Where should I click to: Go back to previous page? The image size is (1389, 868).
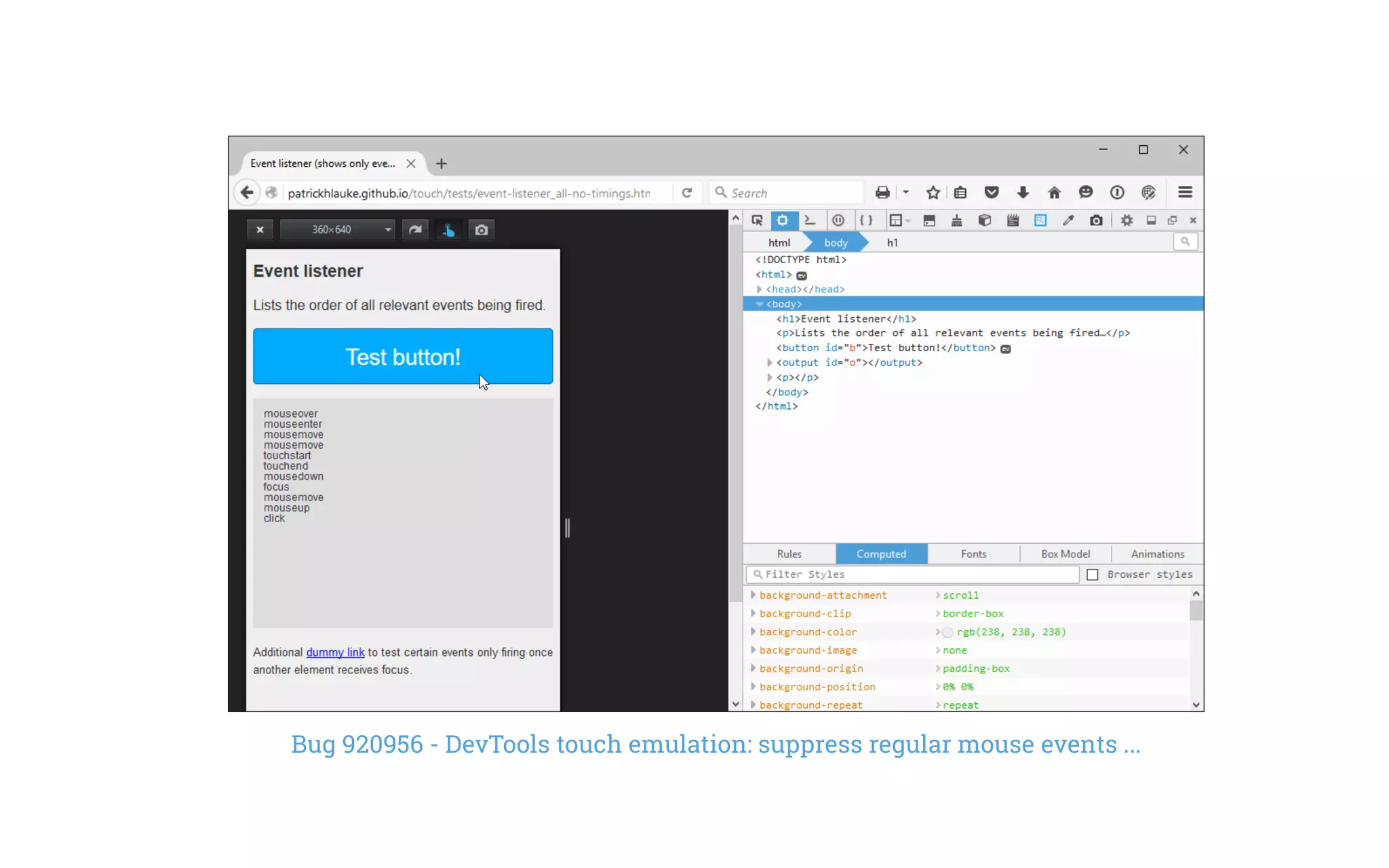coord(247,193)
